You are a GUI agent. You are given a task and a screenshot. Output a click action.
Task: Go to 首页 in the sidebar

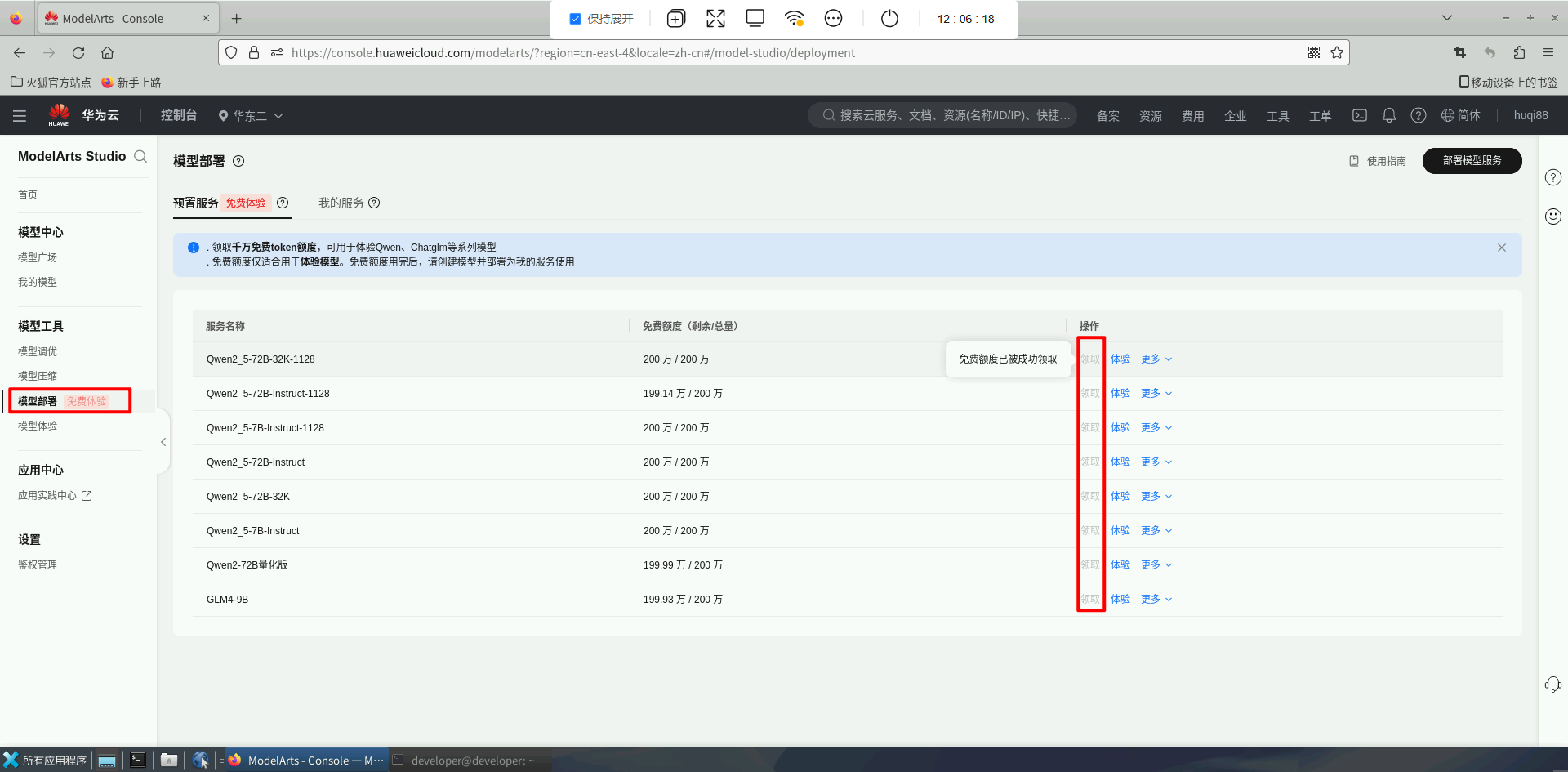[x=28, y=194]
